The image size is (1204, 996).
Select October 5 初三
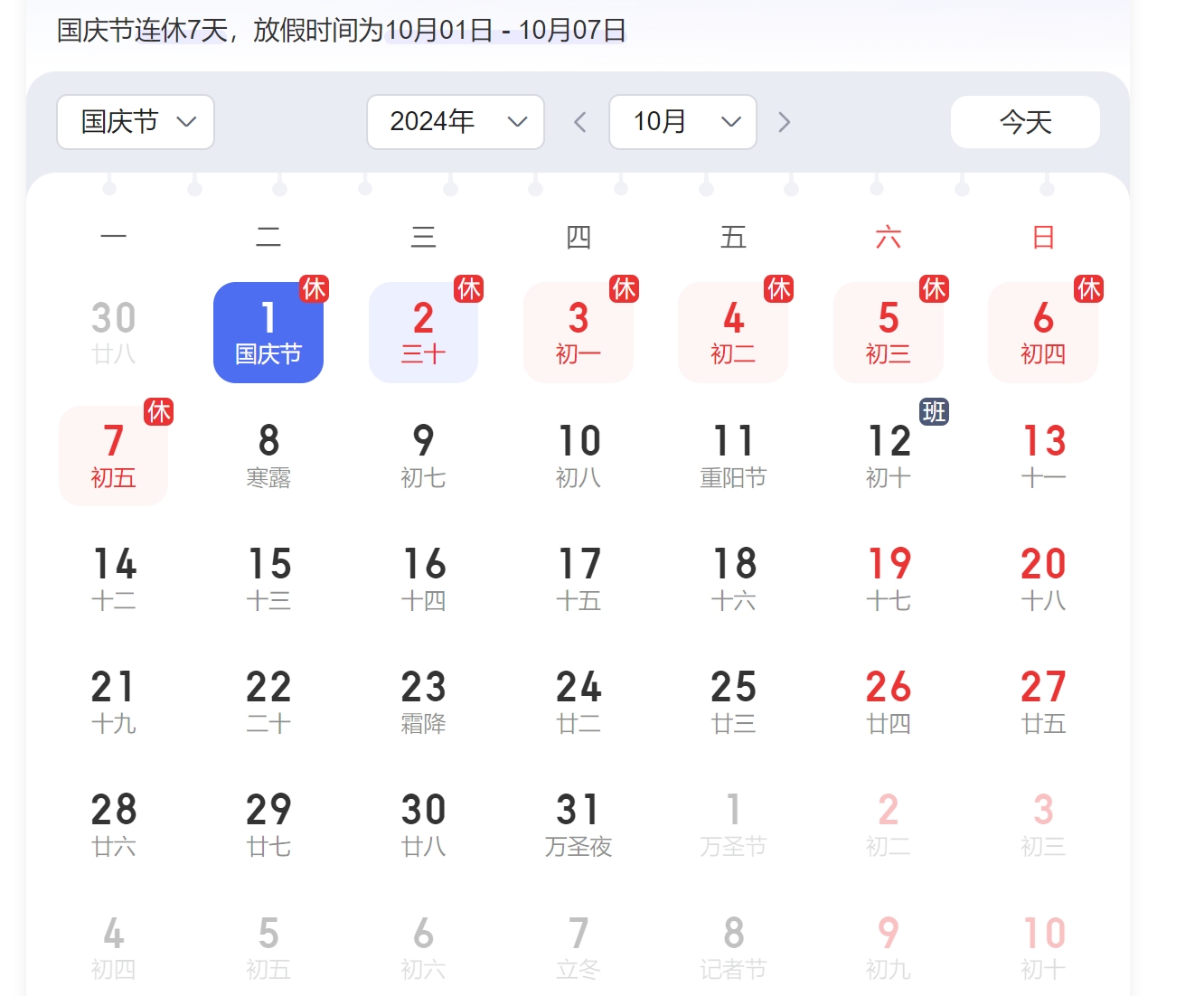pyautogui.click(x=889, y=333)
